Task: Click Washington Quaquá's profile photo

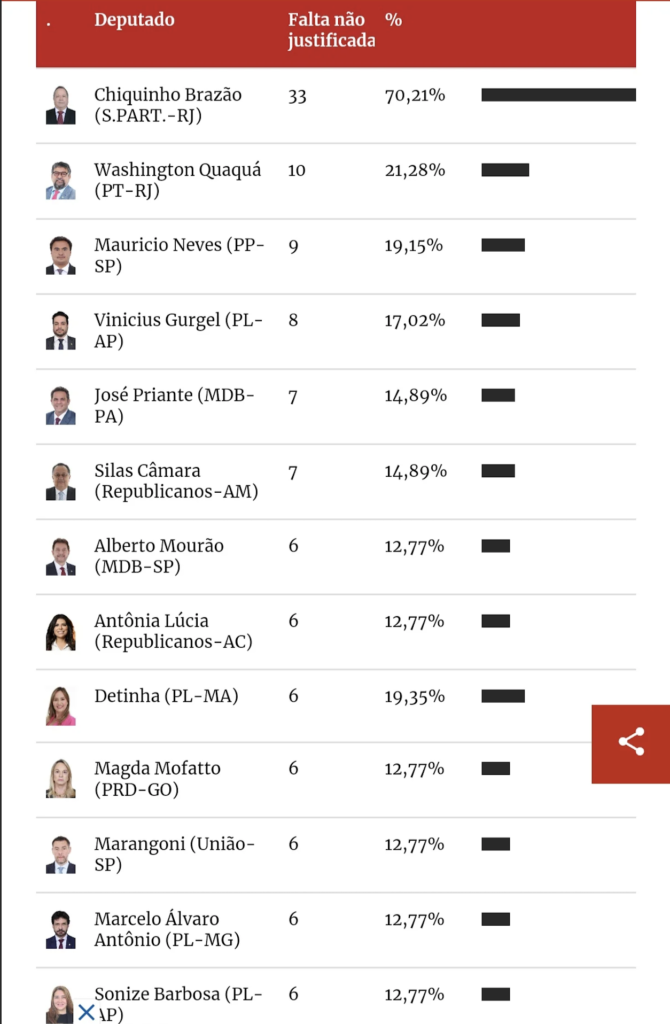Action: tap(60, 180)
